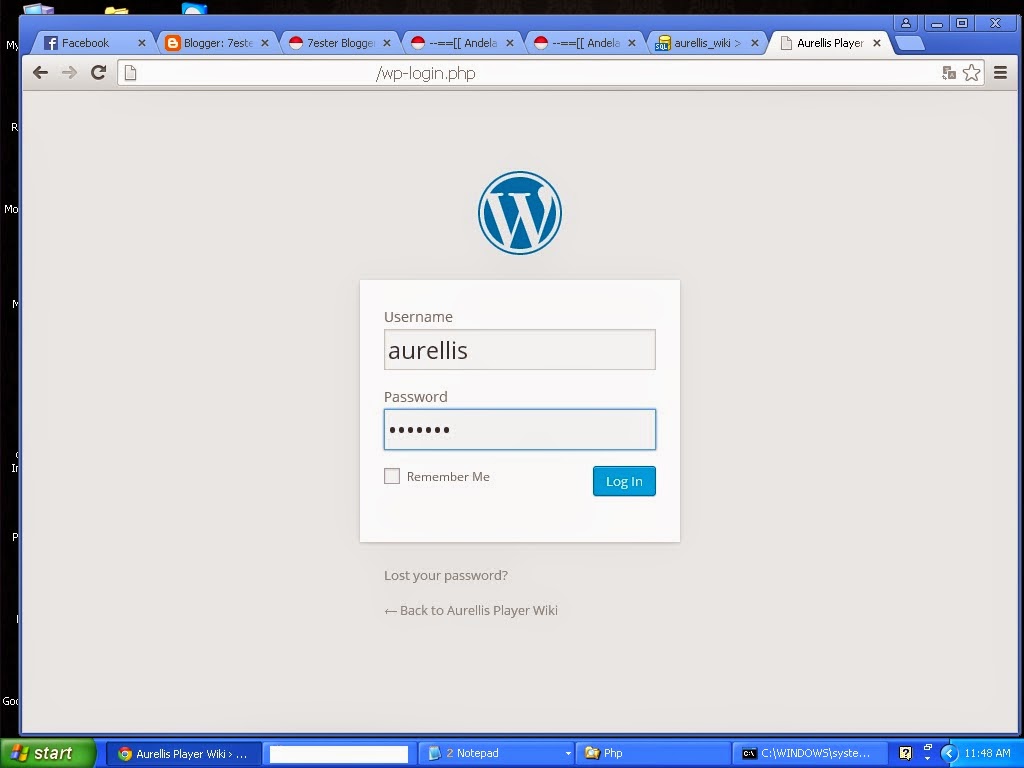
Task: Click the page icon in the address bar
Action: coord(131,72)
